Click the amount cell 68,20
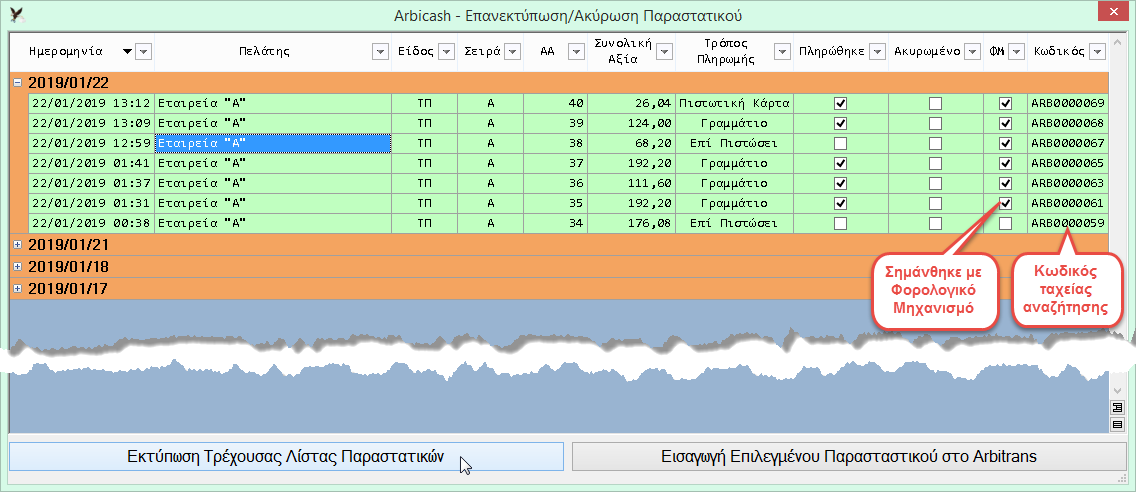 631,143
